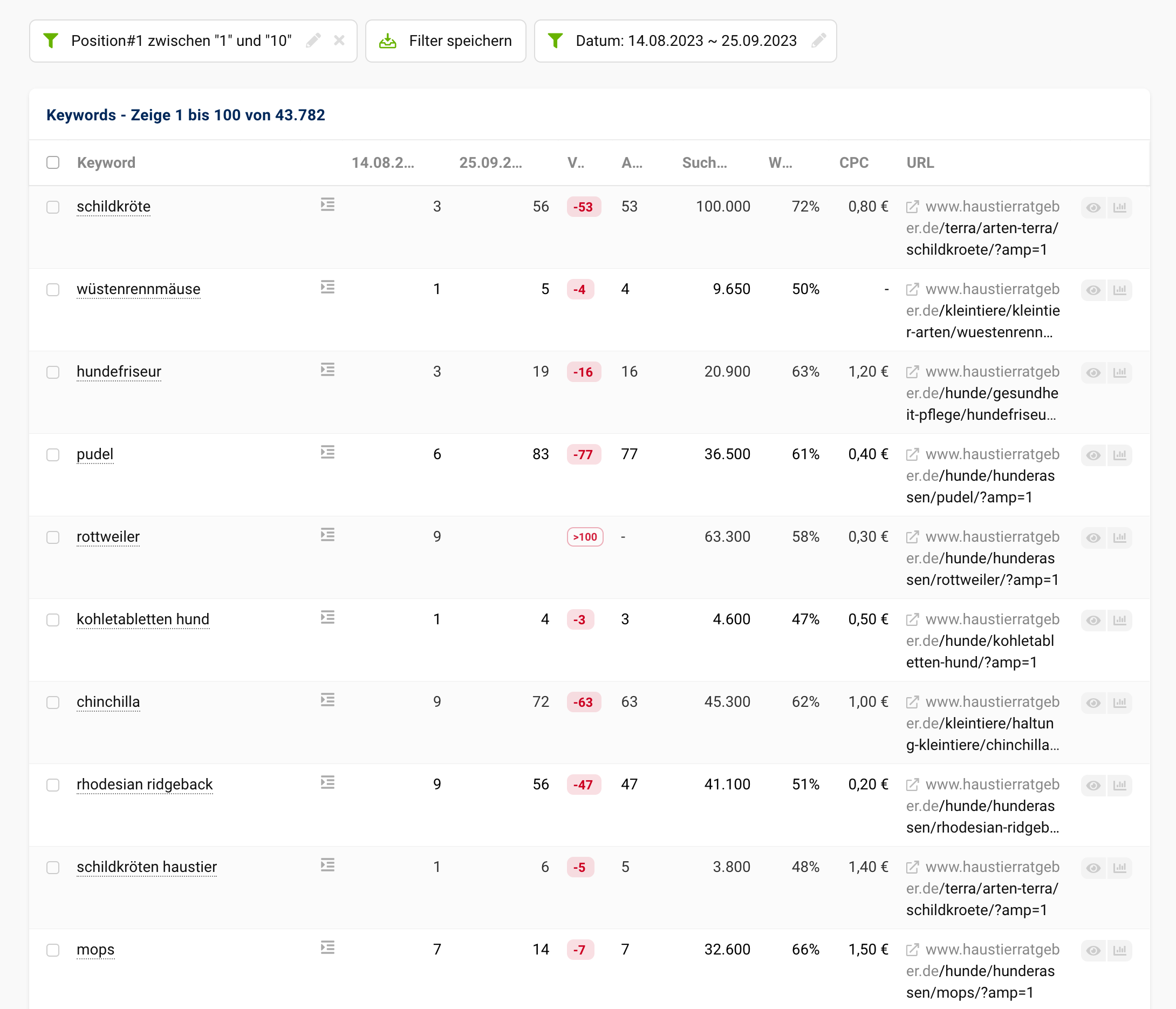
Task: Open the wüstenrennmäuse keyword link
Action: click(x=139, y=289)
